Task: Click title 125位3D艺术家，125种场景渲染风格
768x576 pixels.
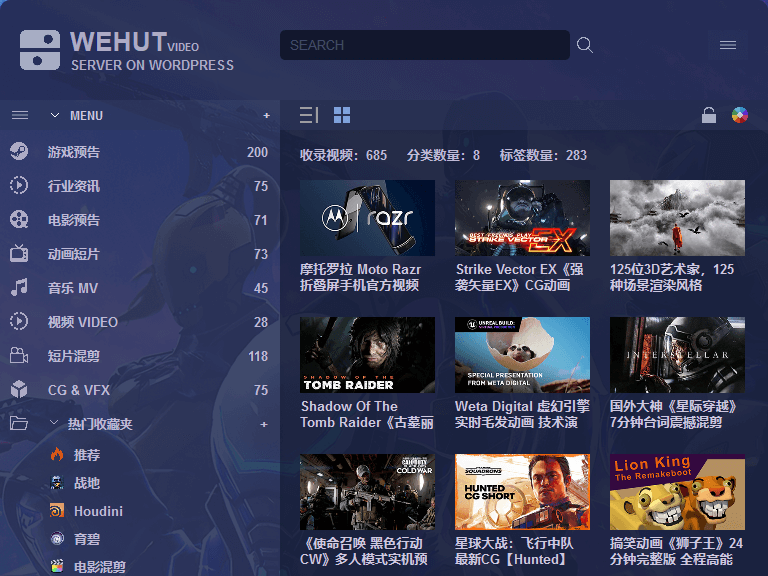Action: click(672, 277)
